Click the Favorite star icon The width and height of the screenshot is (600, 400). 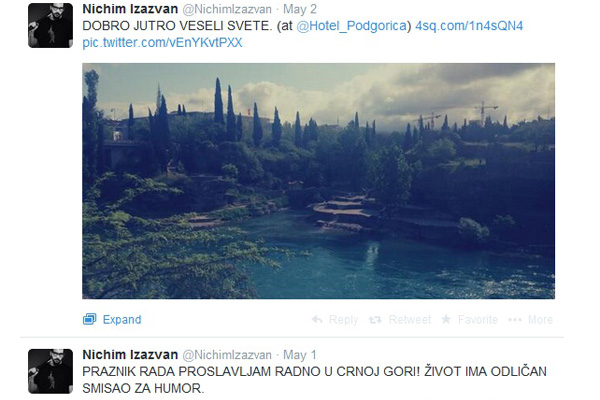[446, 319]
